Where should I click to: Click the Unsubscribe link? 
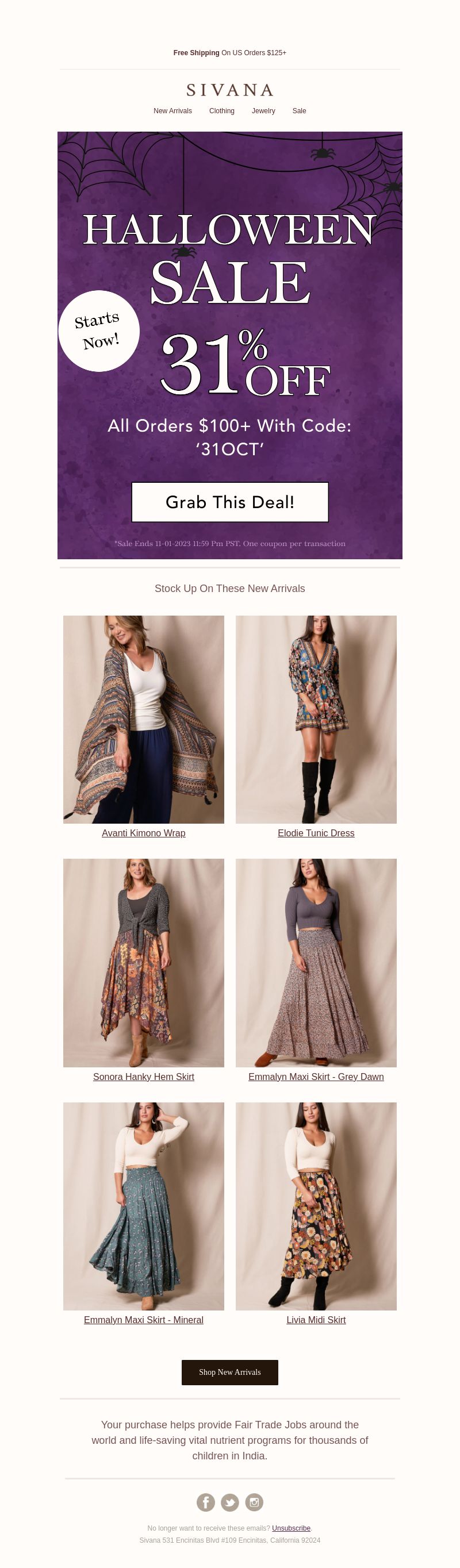click(x=291, y=1528)
